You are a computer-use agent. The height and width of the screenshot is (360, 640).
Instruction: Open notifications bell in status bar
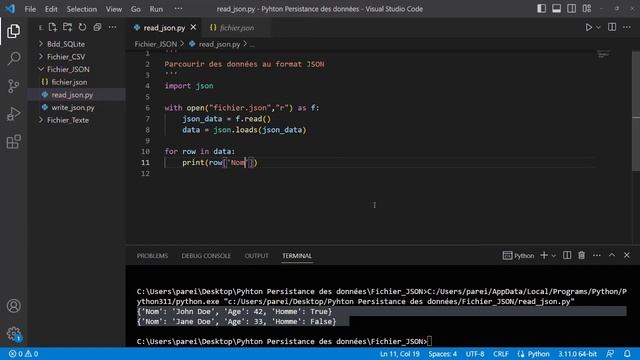[x=627, y=353]
